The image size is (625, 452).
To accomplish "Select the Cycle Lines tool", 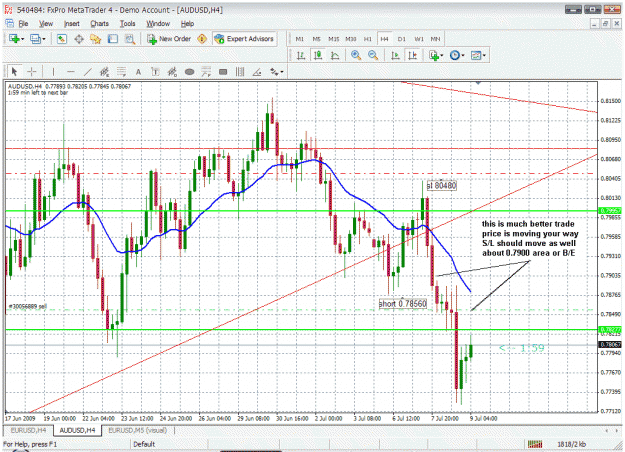I will point(240,72).
